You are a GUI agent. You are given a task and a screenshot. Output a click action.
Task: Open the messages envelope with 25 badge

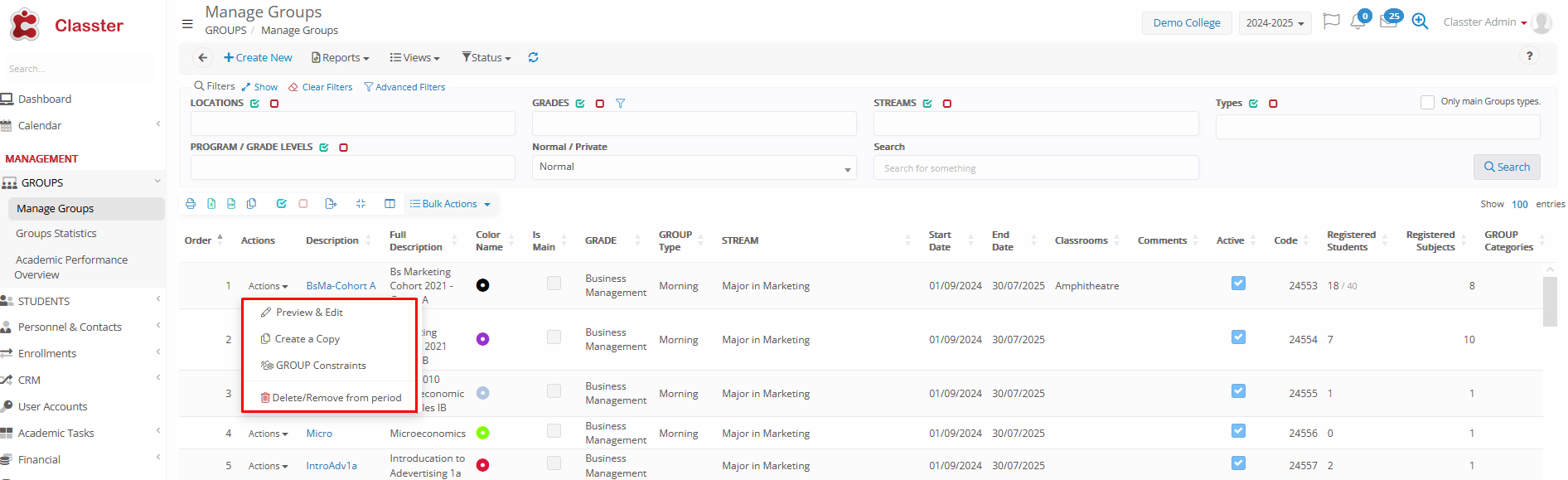1388,22
